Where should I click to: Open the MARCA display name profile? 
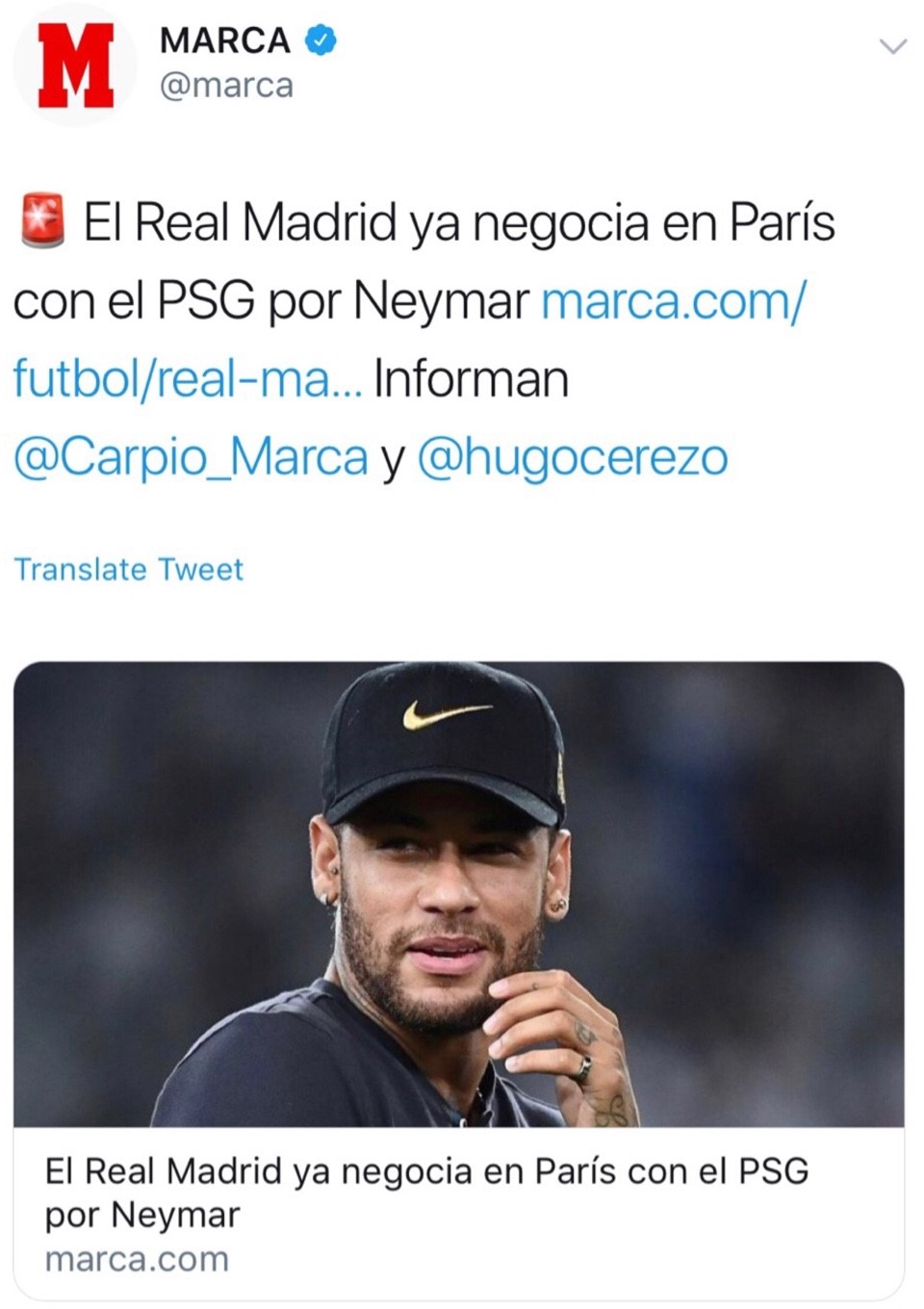pyautogui.click(x=224, y=40)
